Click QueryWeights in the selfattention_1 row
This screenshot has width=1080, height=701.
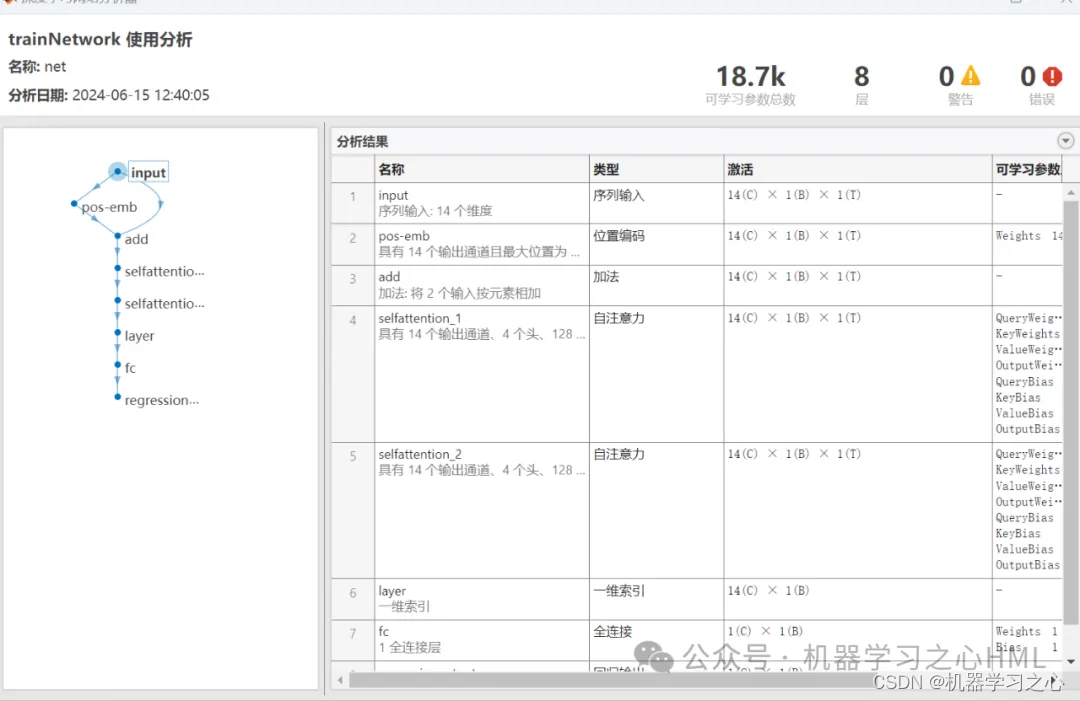[x=1026, y=317]
